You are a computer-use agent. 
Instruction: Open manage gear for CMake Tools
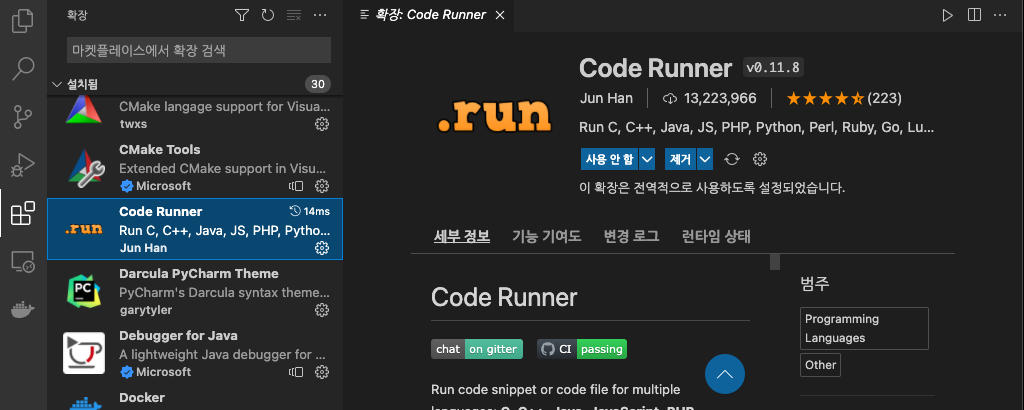[x=321, y=186]
